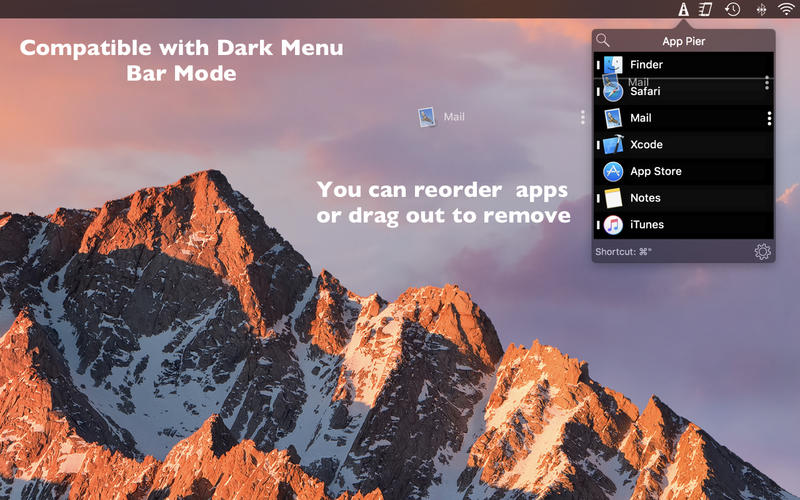The image size is (800, 500).
Task: Click three-dot handle on the Mail row
Action: 769,118
